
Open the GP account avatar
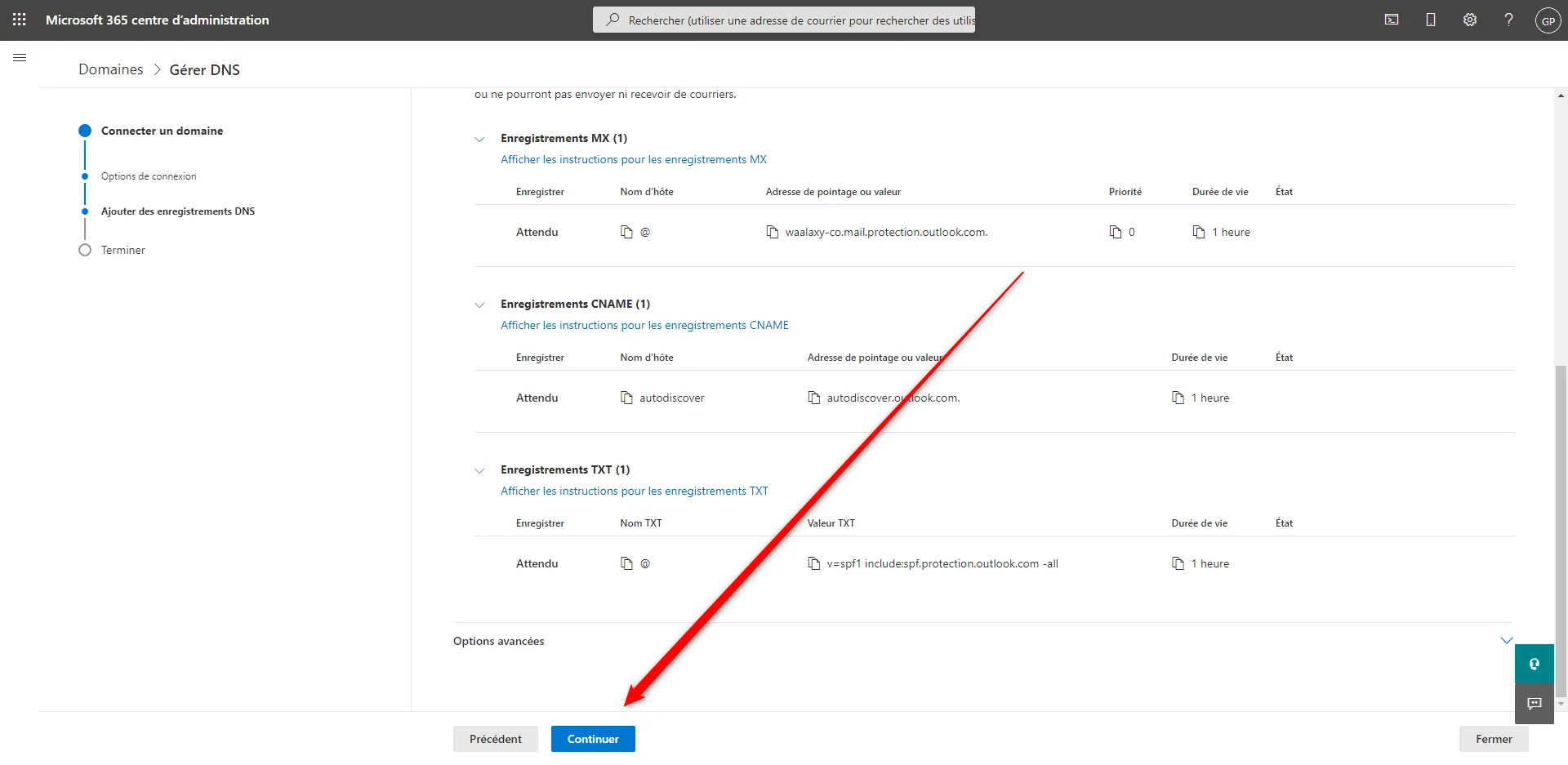pos(1548,20)
